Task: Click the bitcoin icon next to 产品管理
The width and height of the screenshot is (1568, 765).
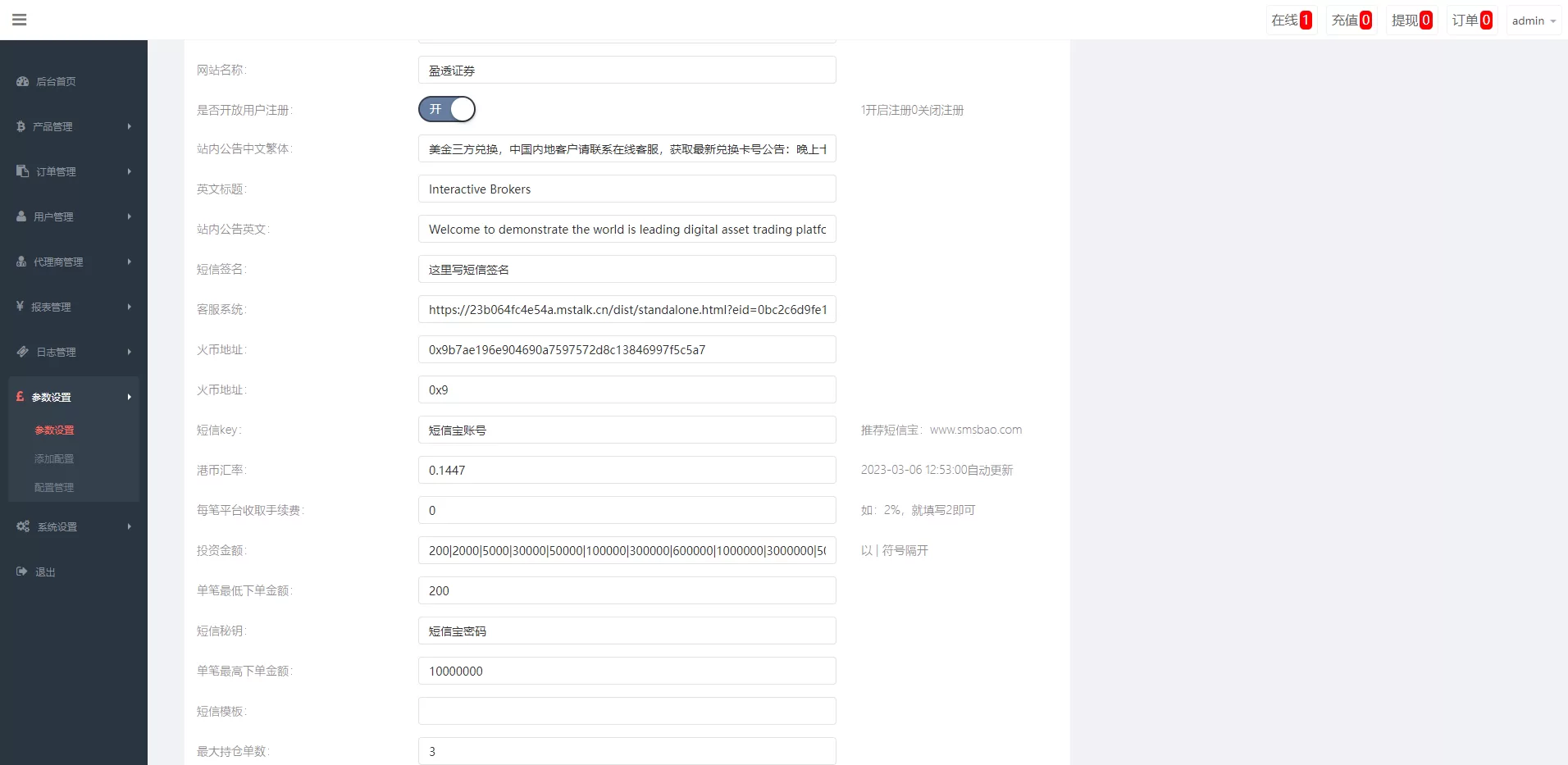Action: tap(21, 126)
